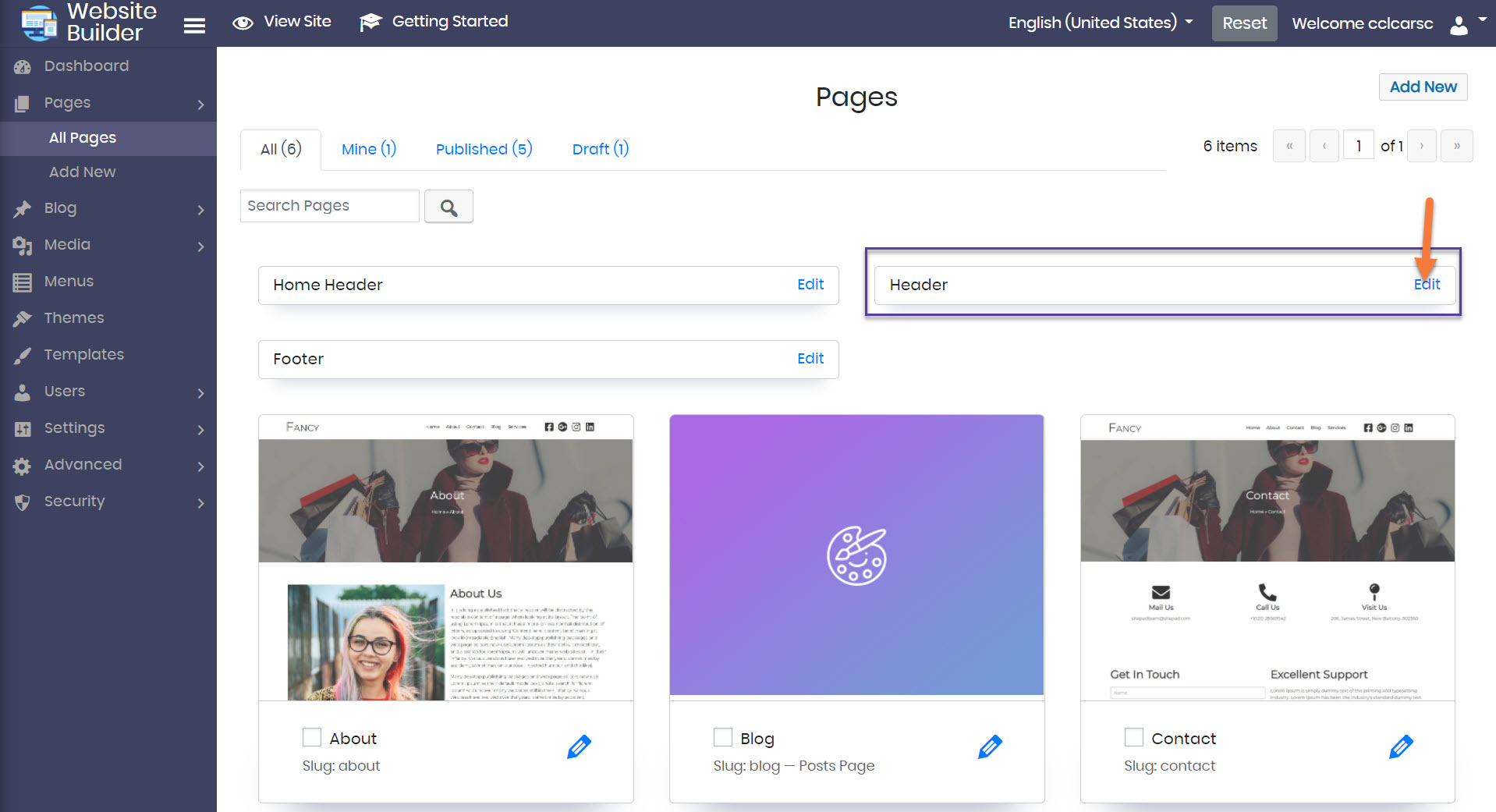
Task: Click the Themes icon in sidebar
Action: [23, 318]
